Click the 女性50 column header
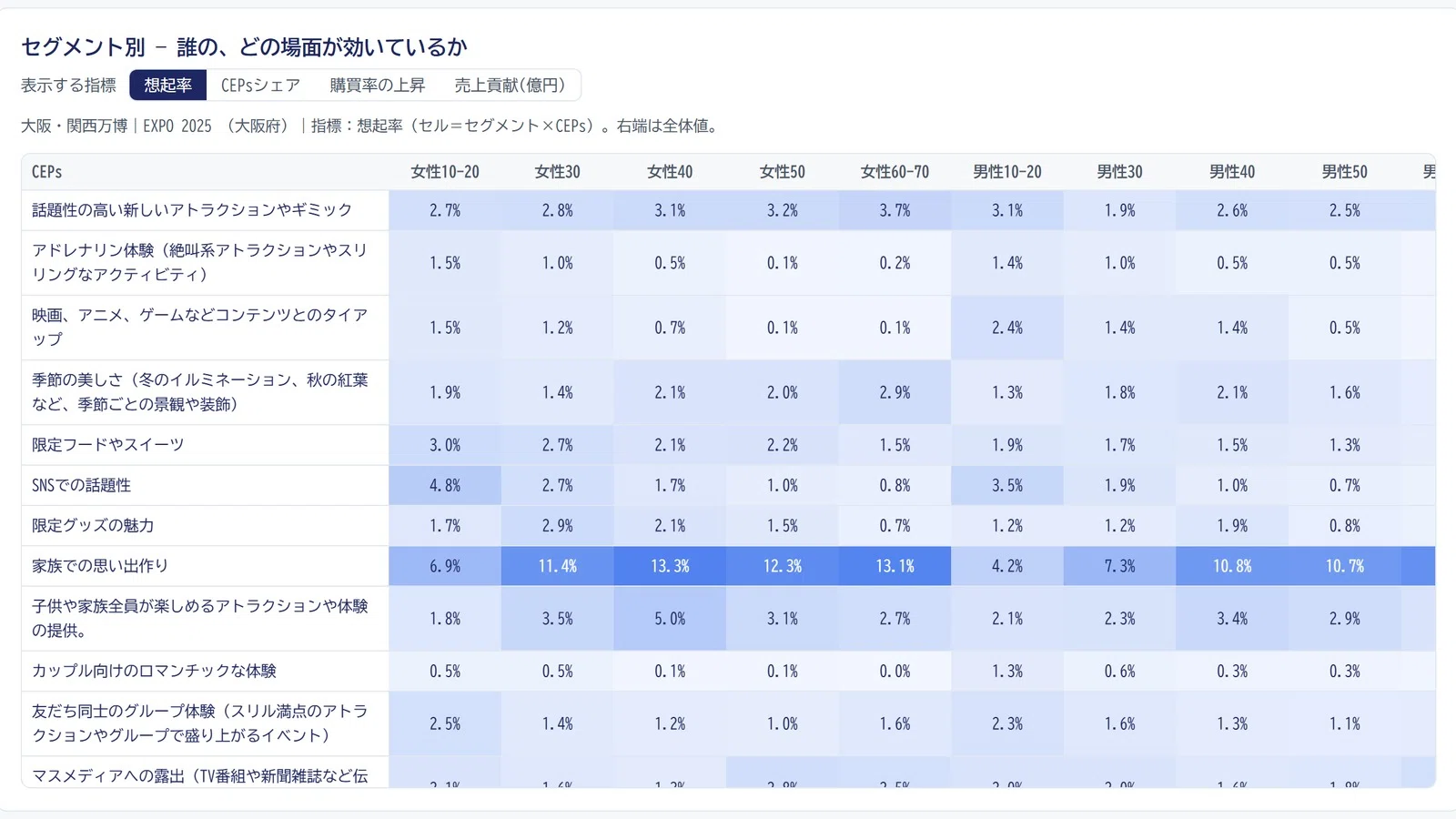The height and width of the screenshot is (819, 1456). [783, 172]
